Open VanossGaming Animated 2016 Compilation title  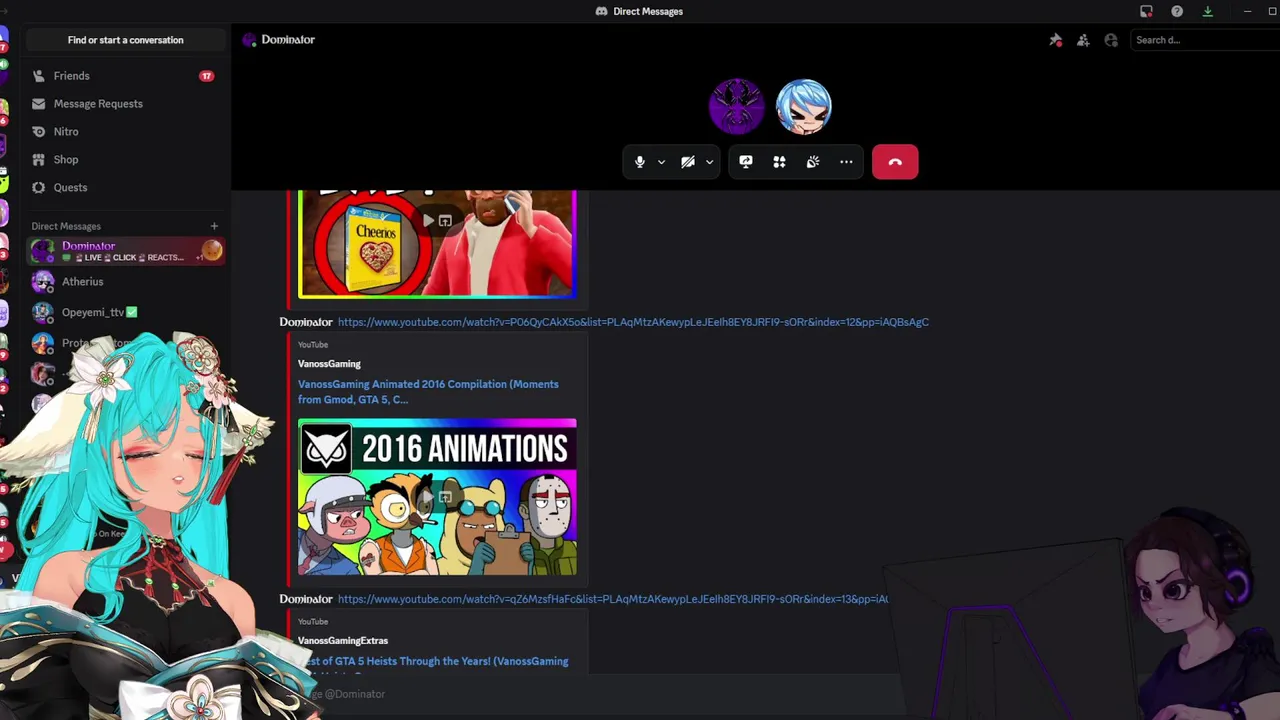(x=428, y=392)
